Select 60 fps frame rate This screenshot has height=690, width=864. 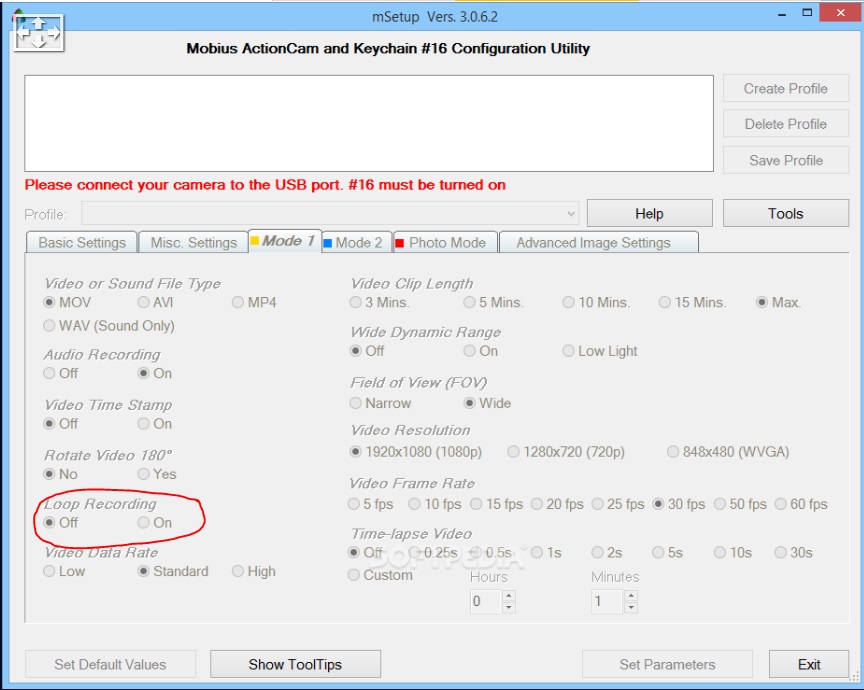(782, 504)
